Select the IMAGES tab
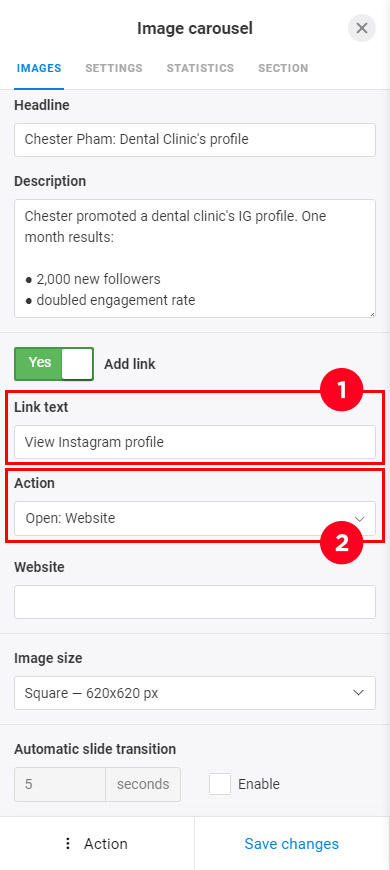Viewport: 390px width, 870px height. pyautogui.click(x=39, y=68)
